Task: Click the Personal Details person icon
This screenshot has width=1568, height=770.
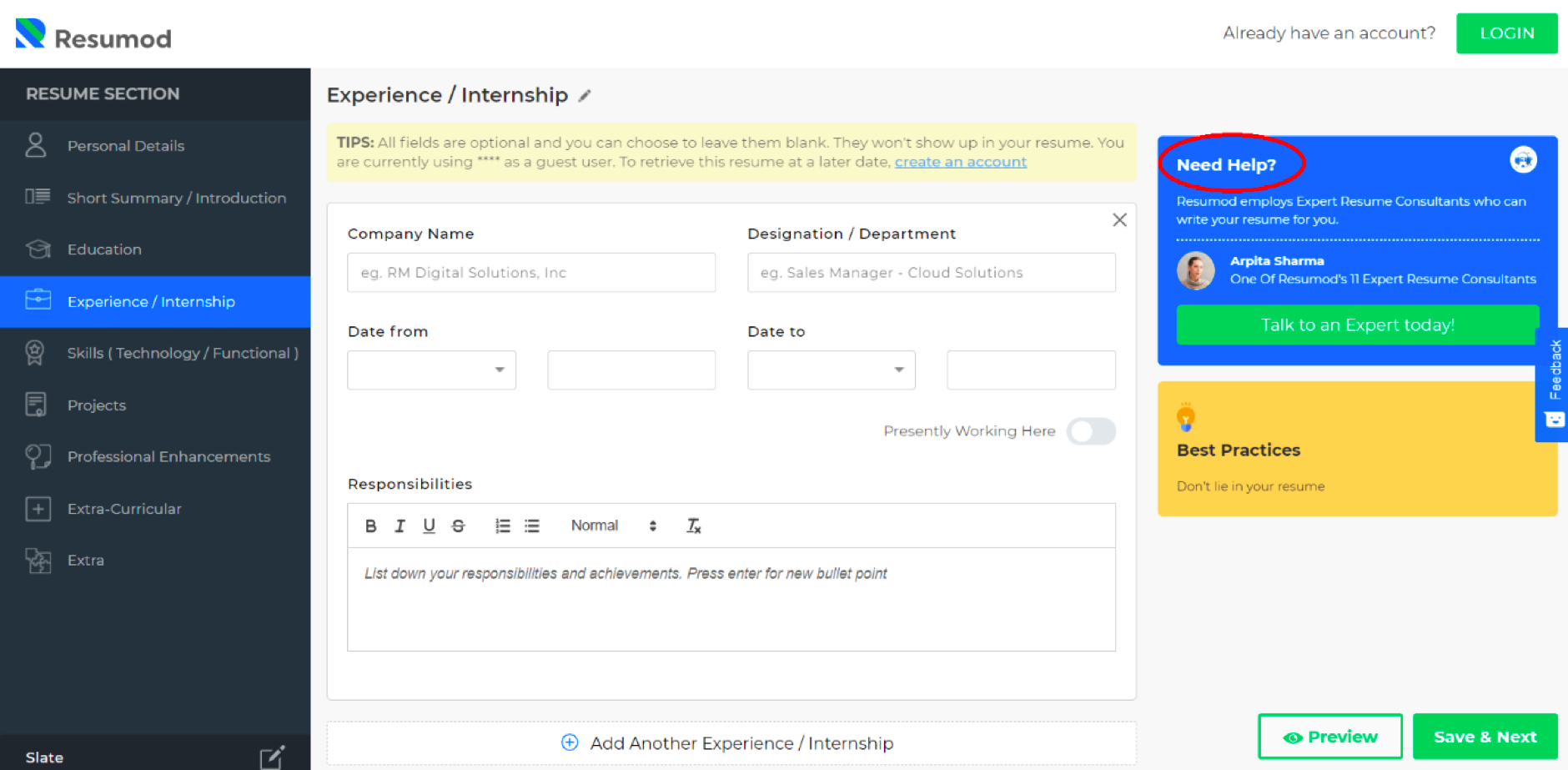Action: pyautogui.click(x=36, y=145)
